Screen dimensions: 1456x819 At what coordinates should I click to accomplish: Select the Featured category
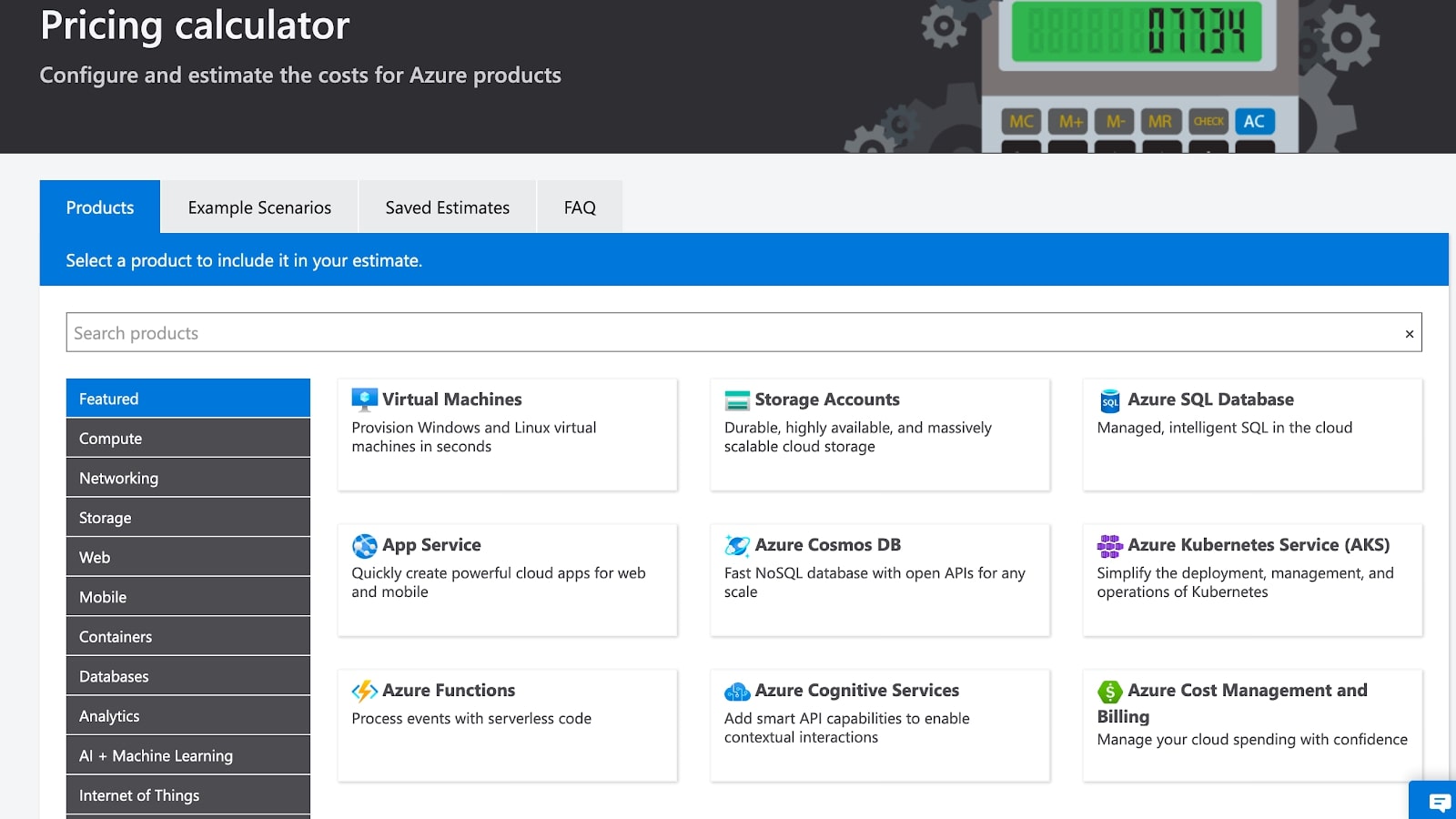(188, 399)
